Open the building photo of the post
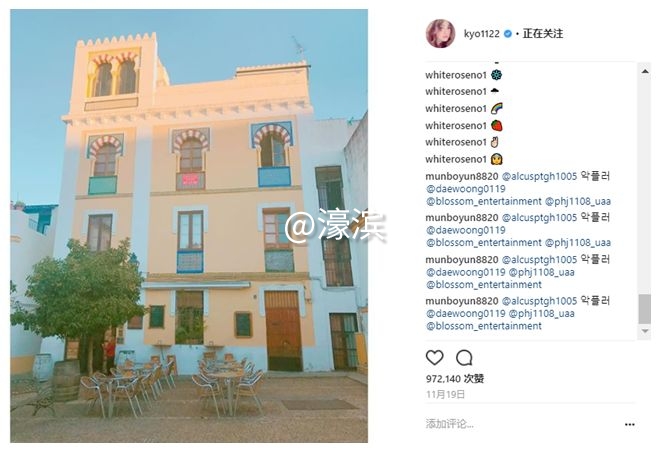Viewport: 670px width, 453px height. click(x=189, y=226)
